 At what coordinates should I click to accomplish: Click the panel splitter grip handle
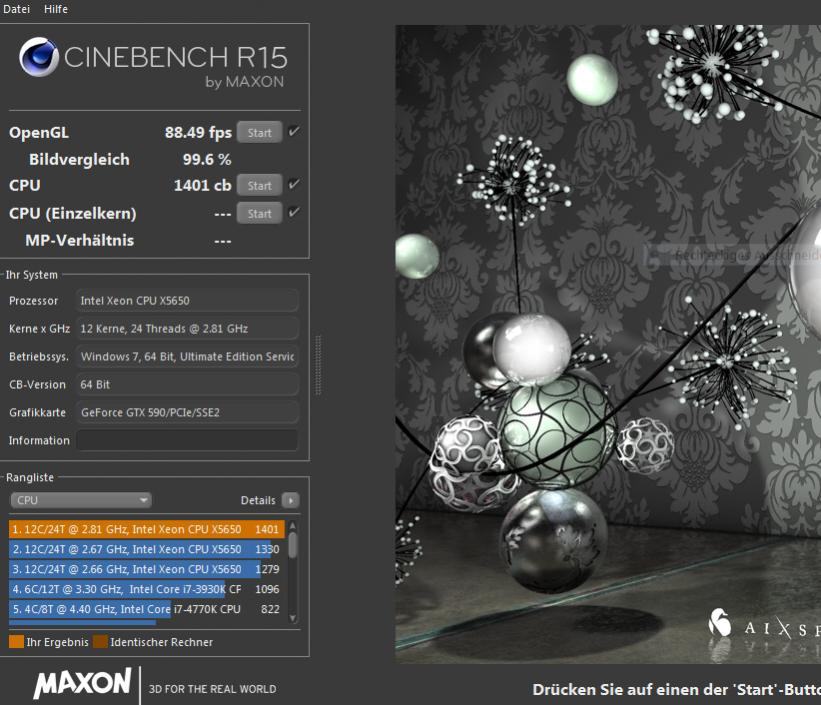(318, 365)
